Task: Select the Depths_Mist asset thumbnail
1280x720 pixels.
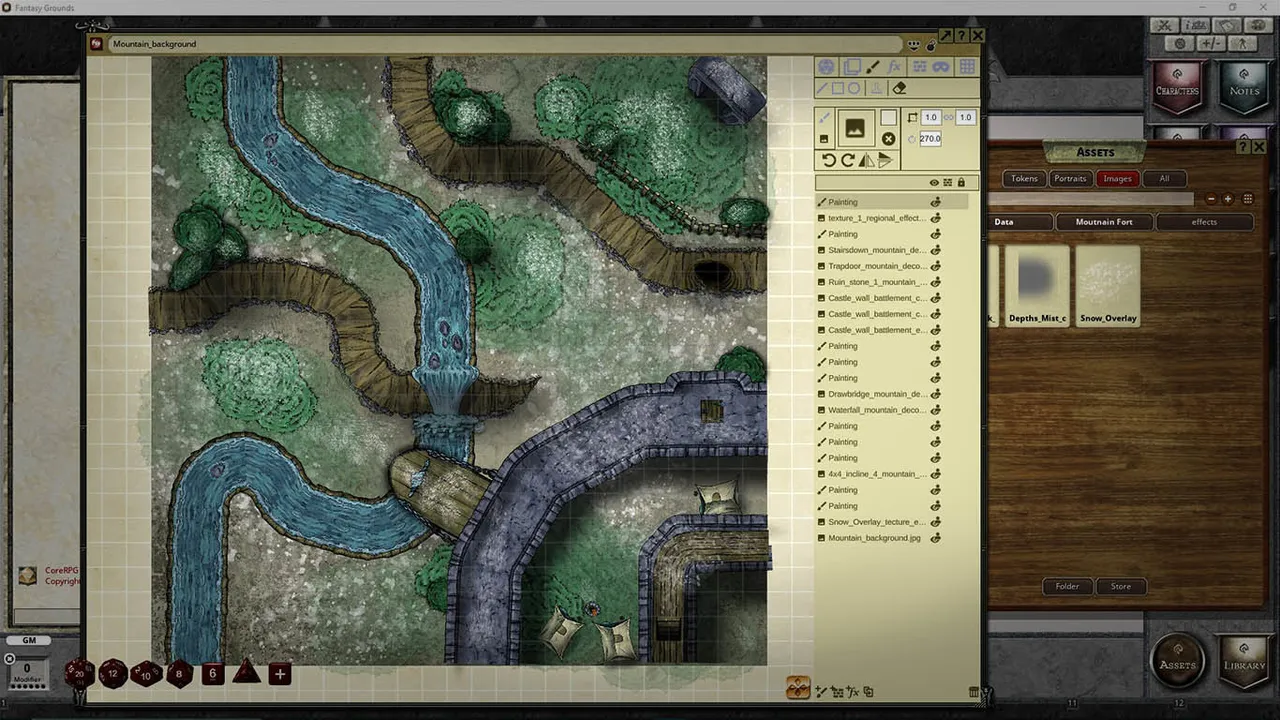Action: (1037, 285)
